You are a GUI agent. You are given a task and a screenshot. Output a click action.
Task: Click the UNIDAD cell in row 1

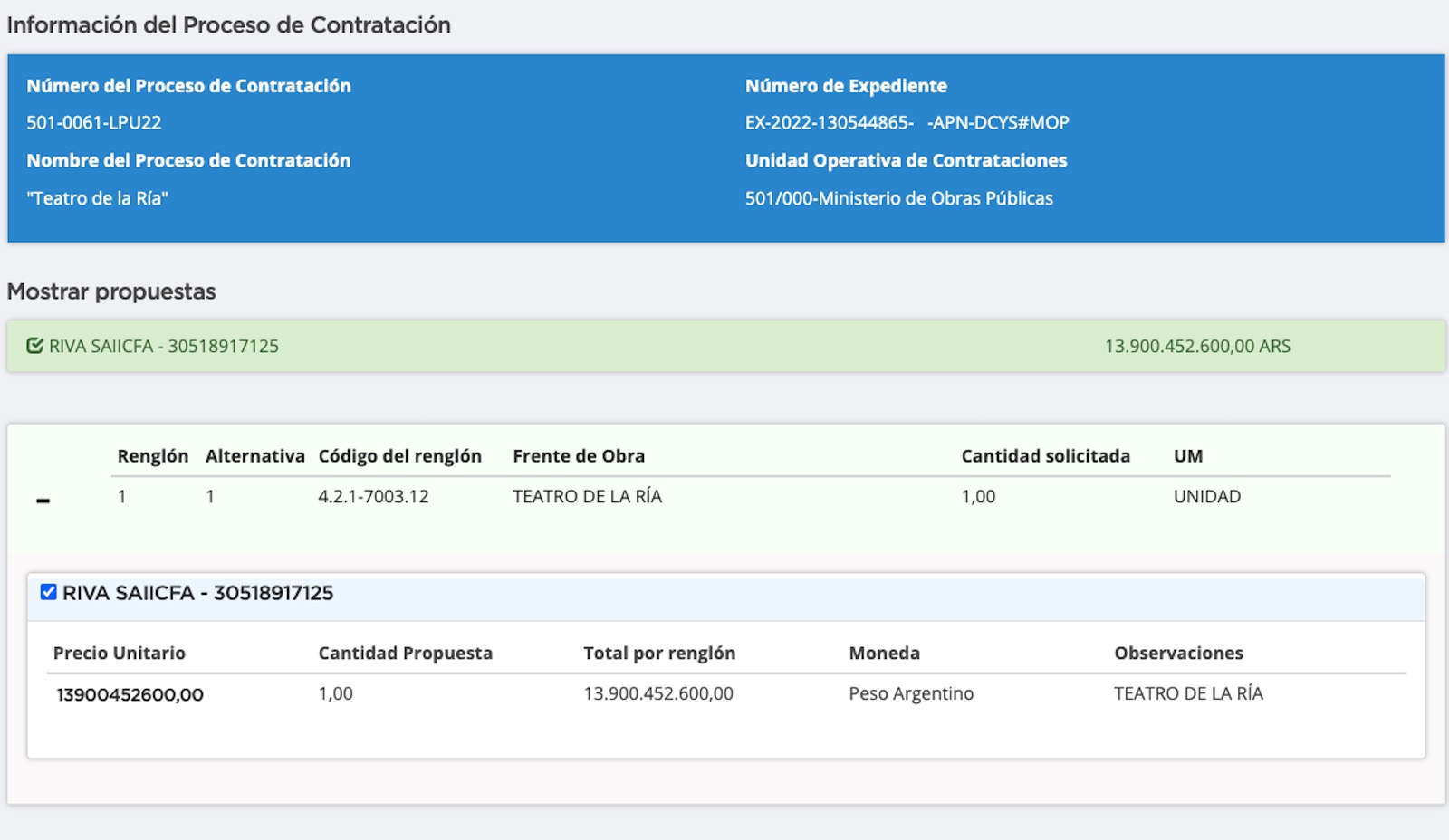click(1206, 496)
